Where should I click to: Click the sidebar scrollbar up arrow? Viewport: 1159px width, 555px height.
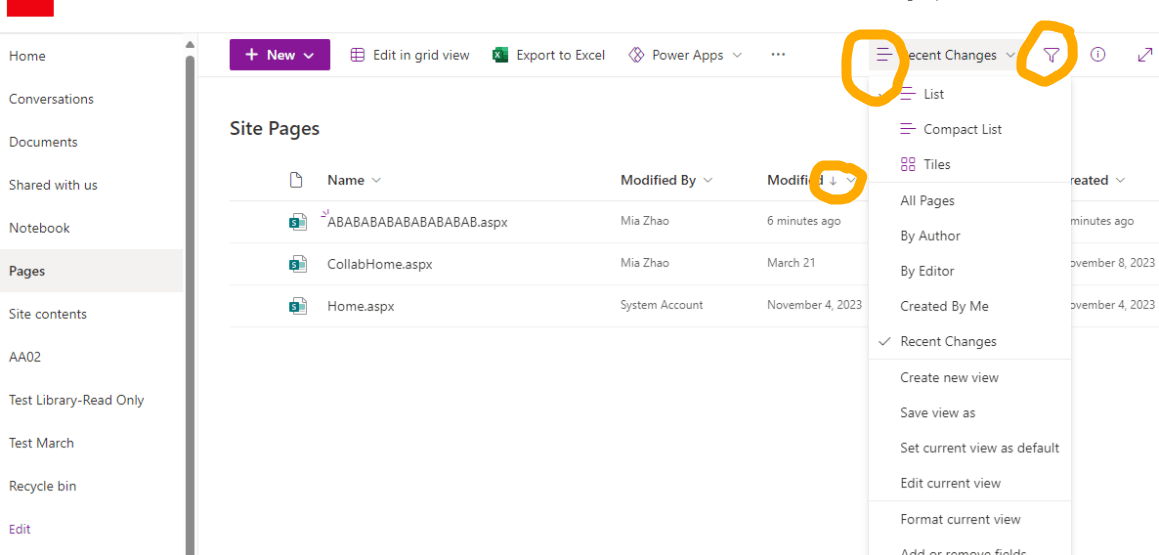pos(190,44)
